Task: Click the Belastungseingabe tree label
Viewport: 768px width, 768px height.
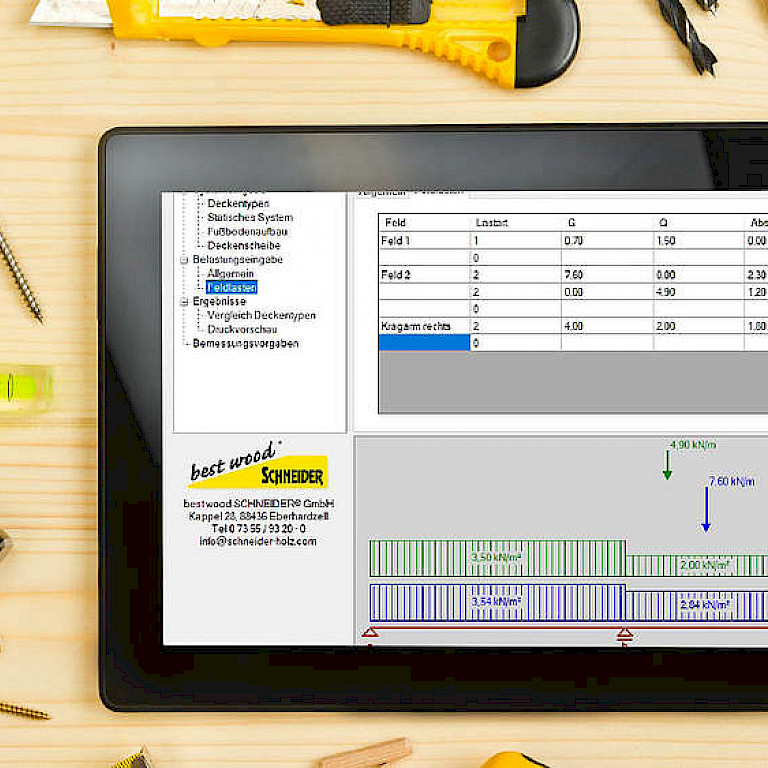Action: click(238, 260)
